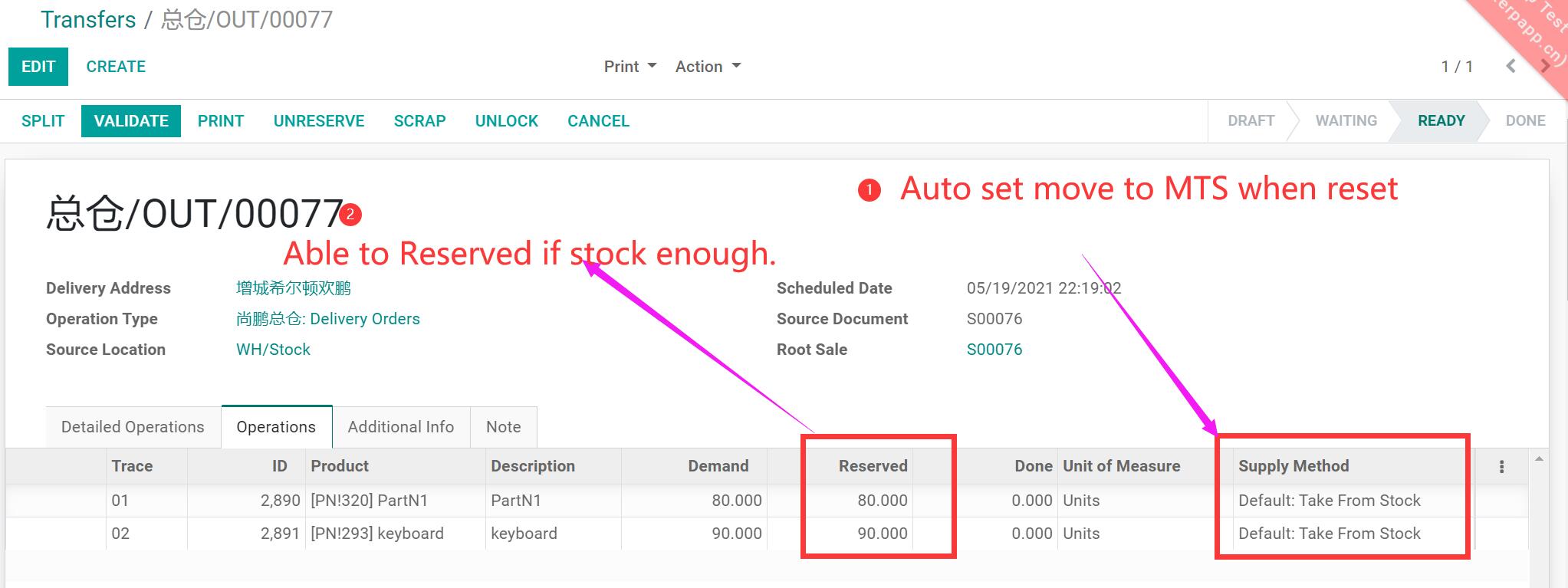Open the Action dropdown menu
Image resolution: width=1568 pixels, height=588 pixels.
(x=708, y=67)
